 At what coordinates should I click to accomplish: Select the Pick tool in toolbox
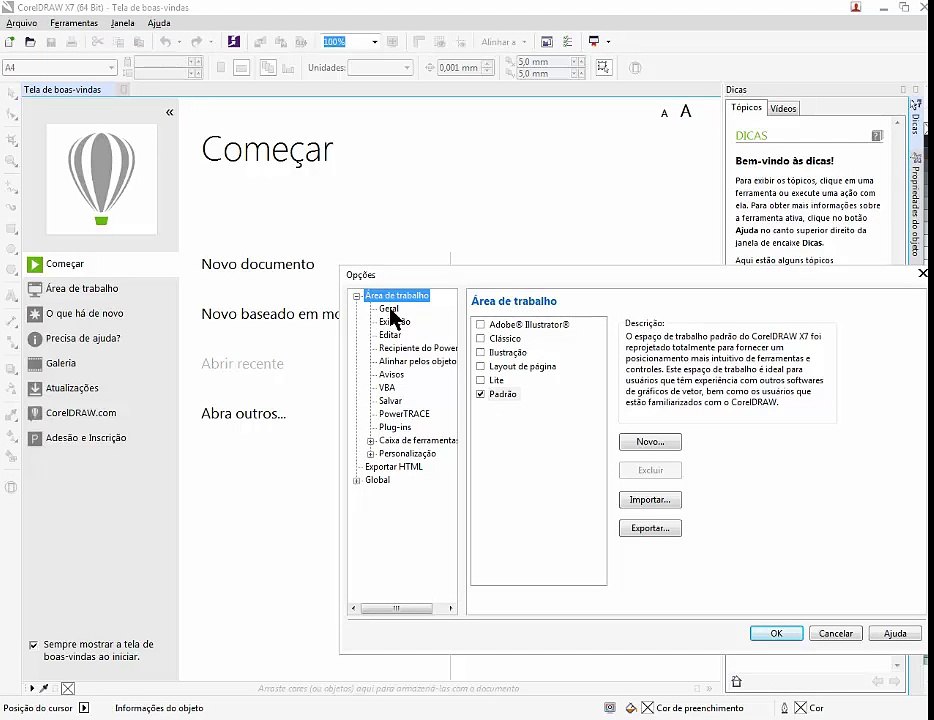[x=11, y=93]
